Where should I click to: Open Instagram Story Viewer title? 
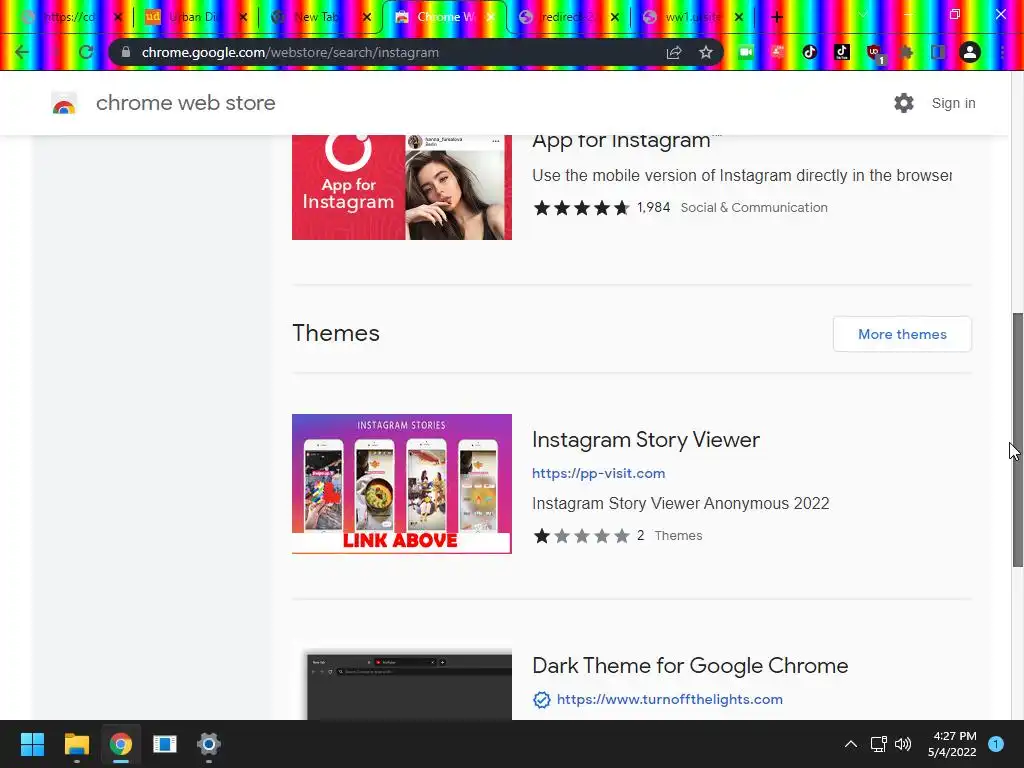click(x=645, y=440)
